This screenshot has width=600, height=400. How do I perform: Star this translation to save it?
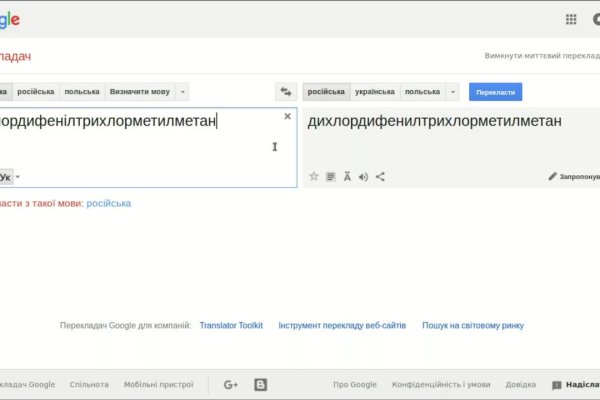coord(313,176)
